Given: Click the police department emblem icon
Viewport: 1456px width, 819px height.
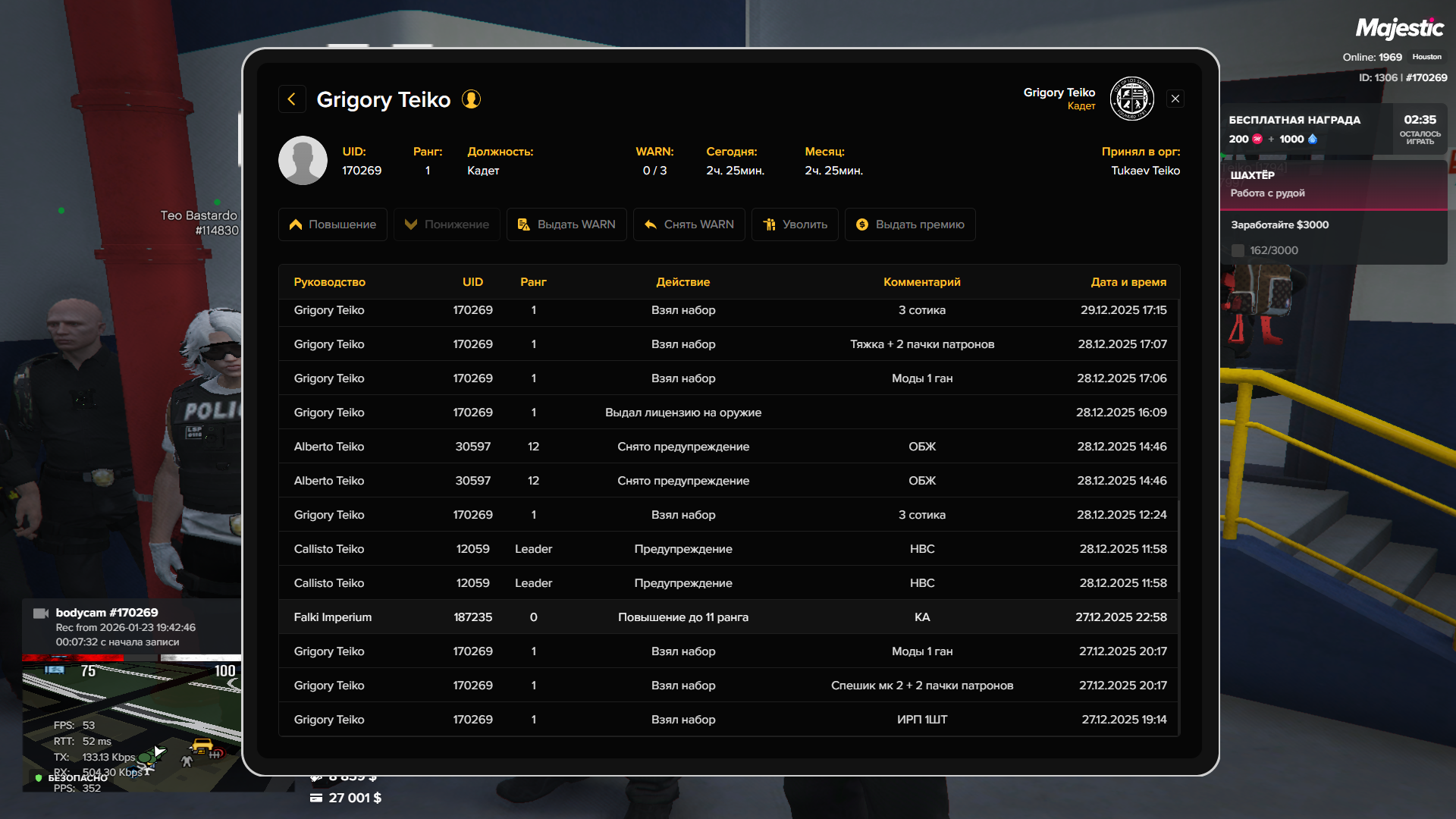Looking at the screenshot, I should tap(1131, 99).
